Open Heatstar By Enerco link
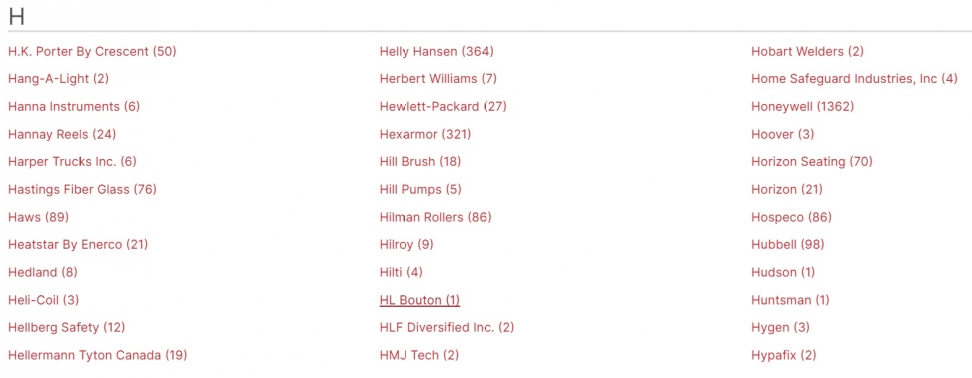 coord(78,244)
